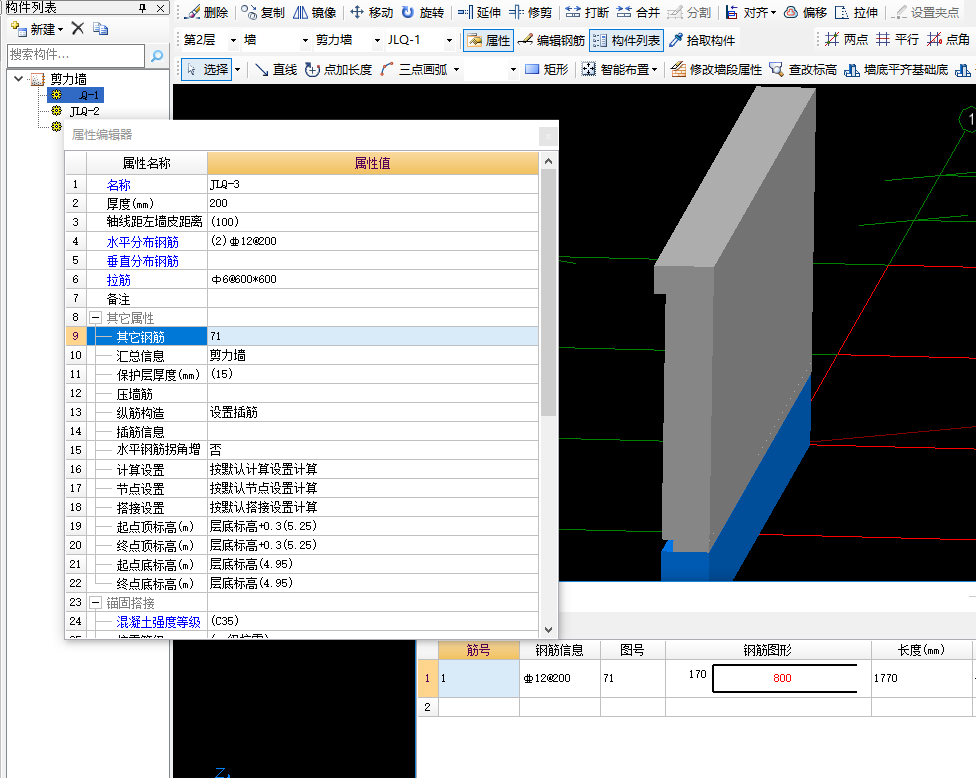Click the 筋号 column header
Screen dimensions: 976x778
point(479,650)
